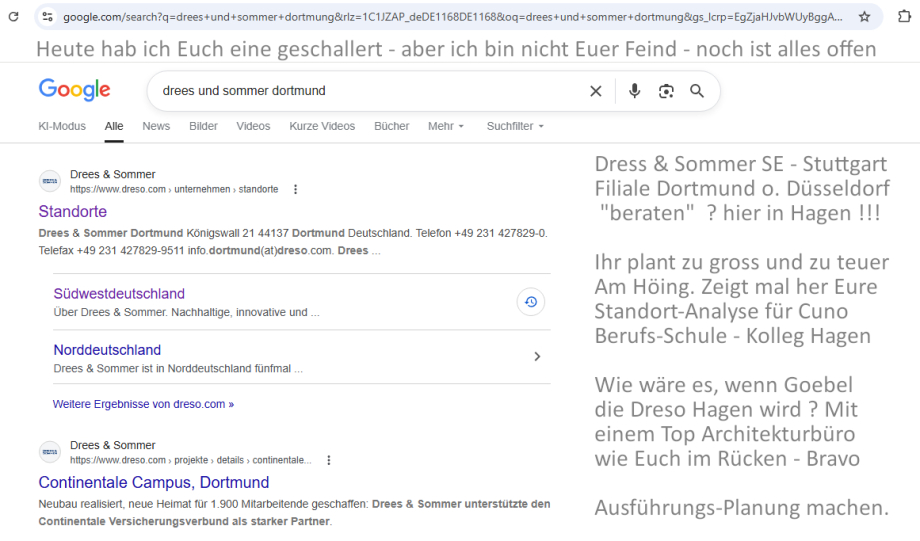Viewport: 920px width, 541px height.
Task: Click the Drees & Sommer site name above Standorte
Action: point(113,174)
